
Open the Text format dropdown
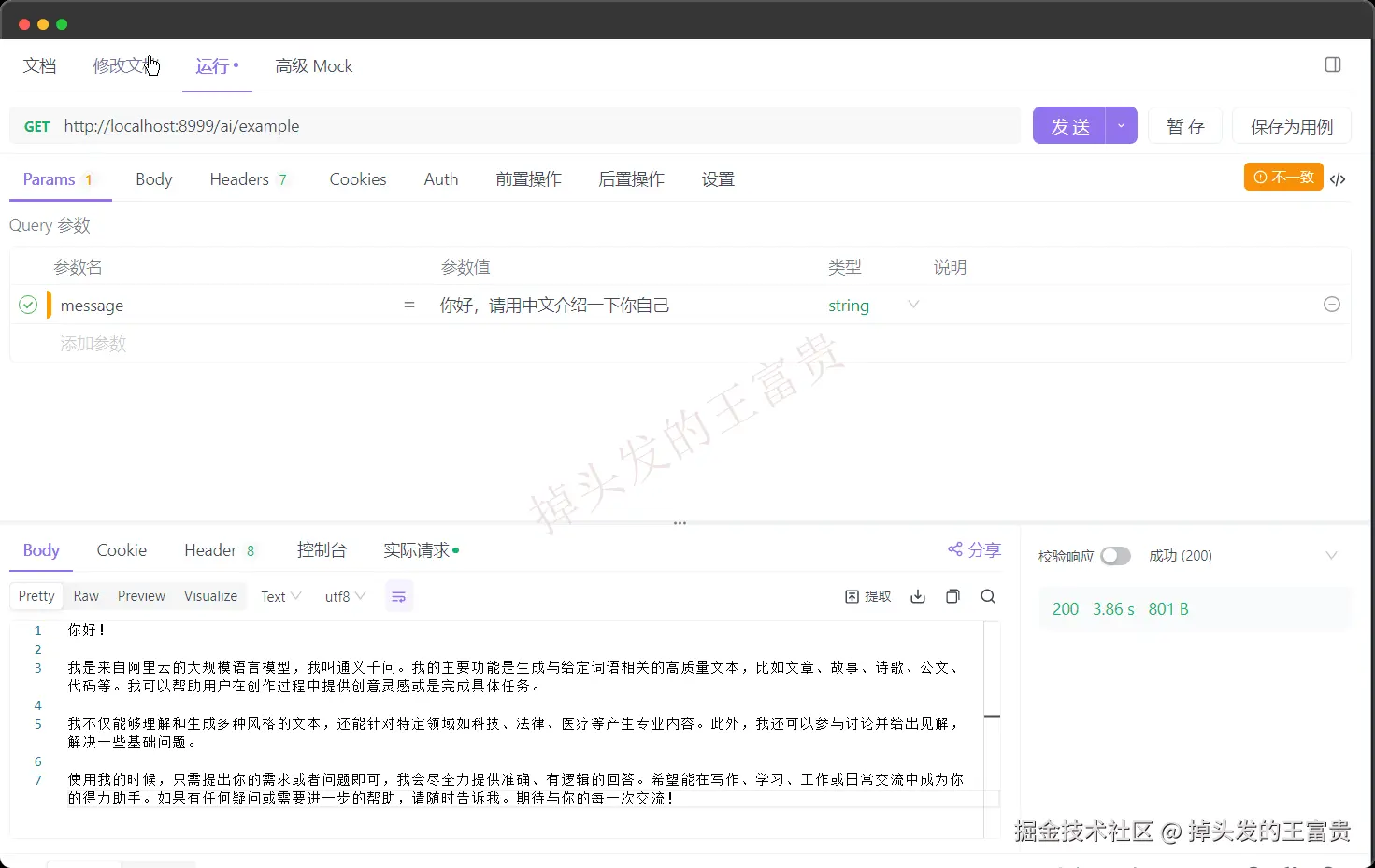click(x=280, y=596)
